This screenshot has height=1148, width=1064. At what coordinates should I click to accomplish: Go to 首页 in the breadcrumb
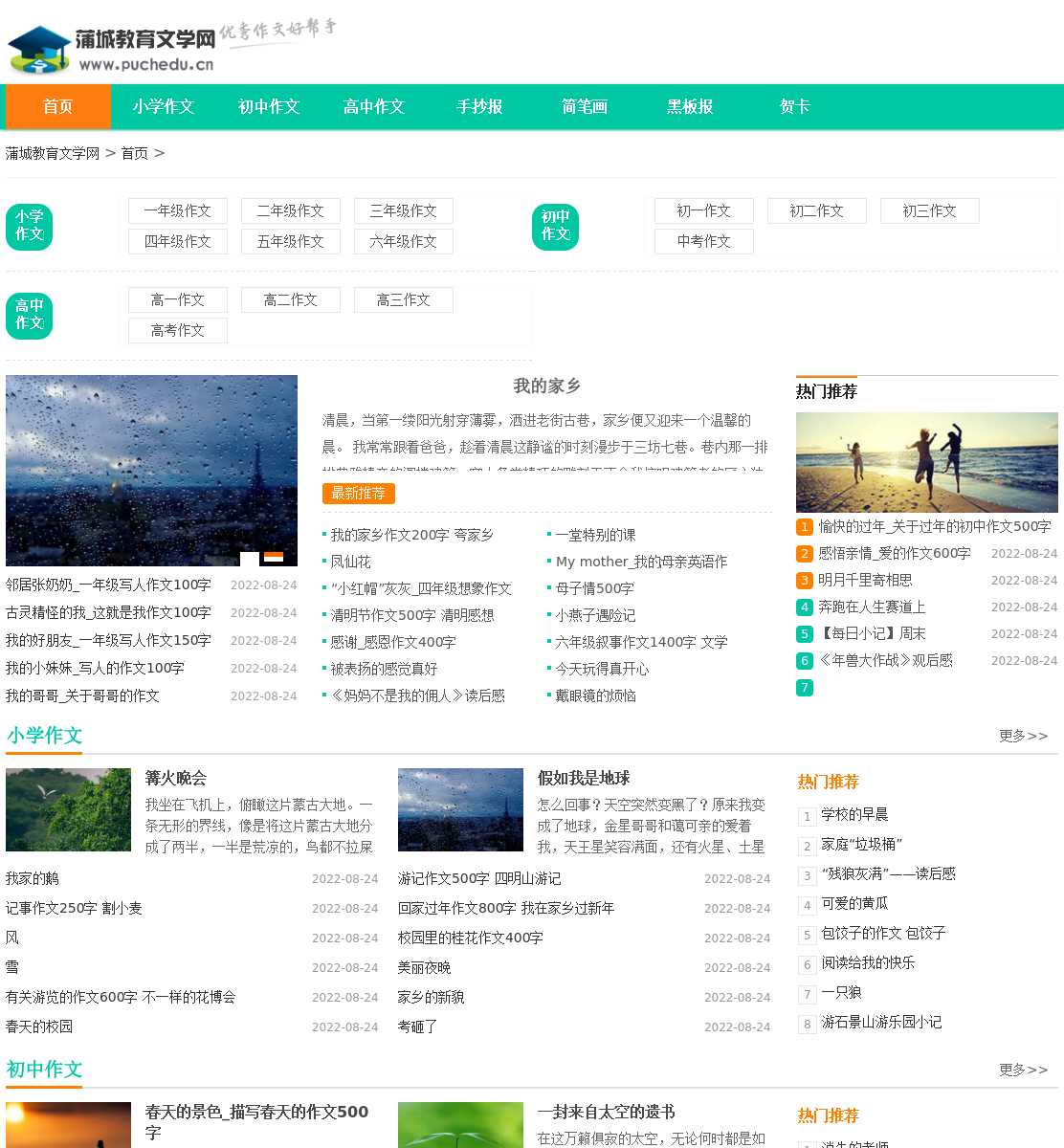(x=134, y=153)
